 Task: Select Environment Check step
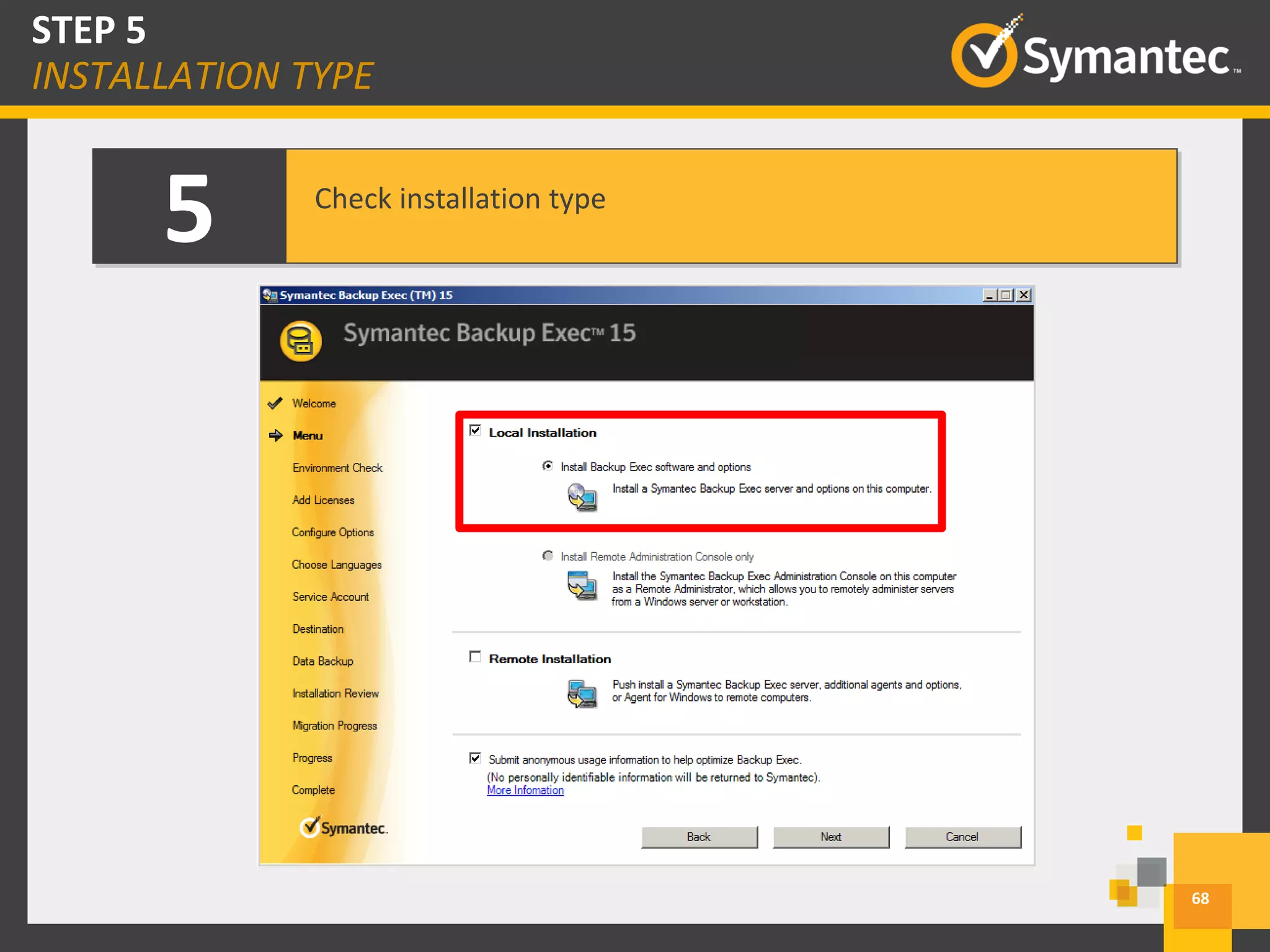pos(337,468)
